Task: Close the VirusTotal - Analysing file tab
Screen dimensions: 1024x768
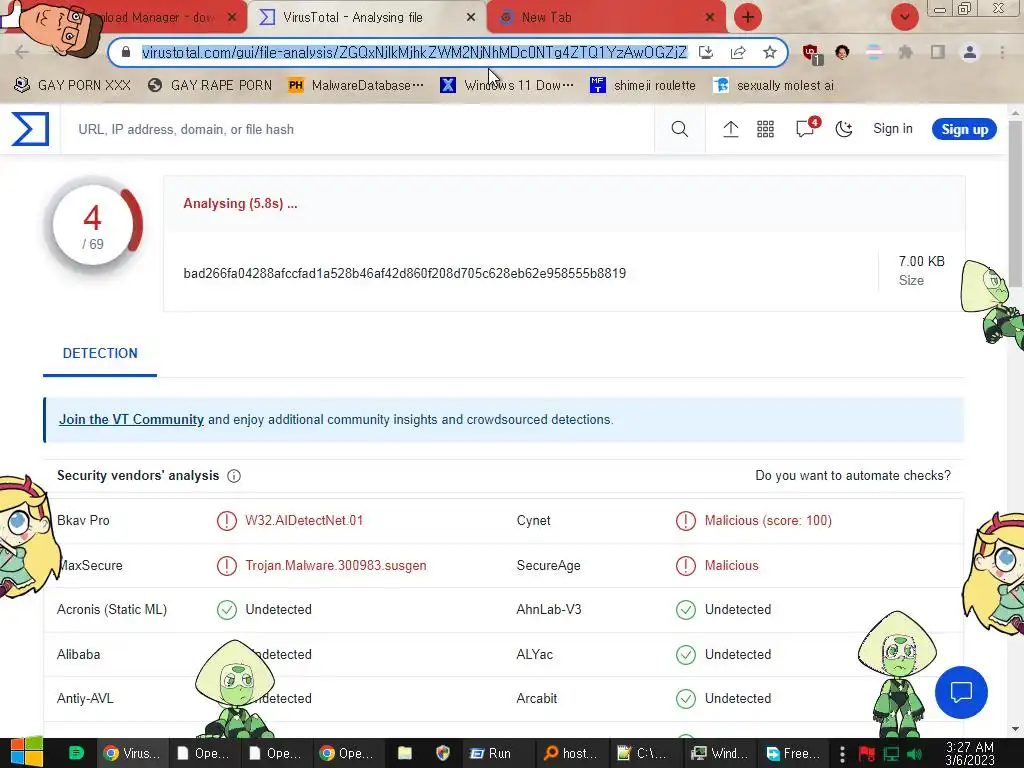Action: pyautogui.click(x=471, y=18)
